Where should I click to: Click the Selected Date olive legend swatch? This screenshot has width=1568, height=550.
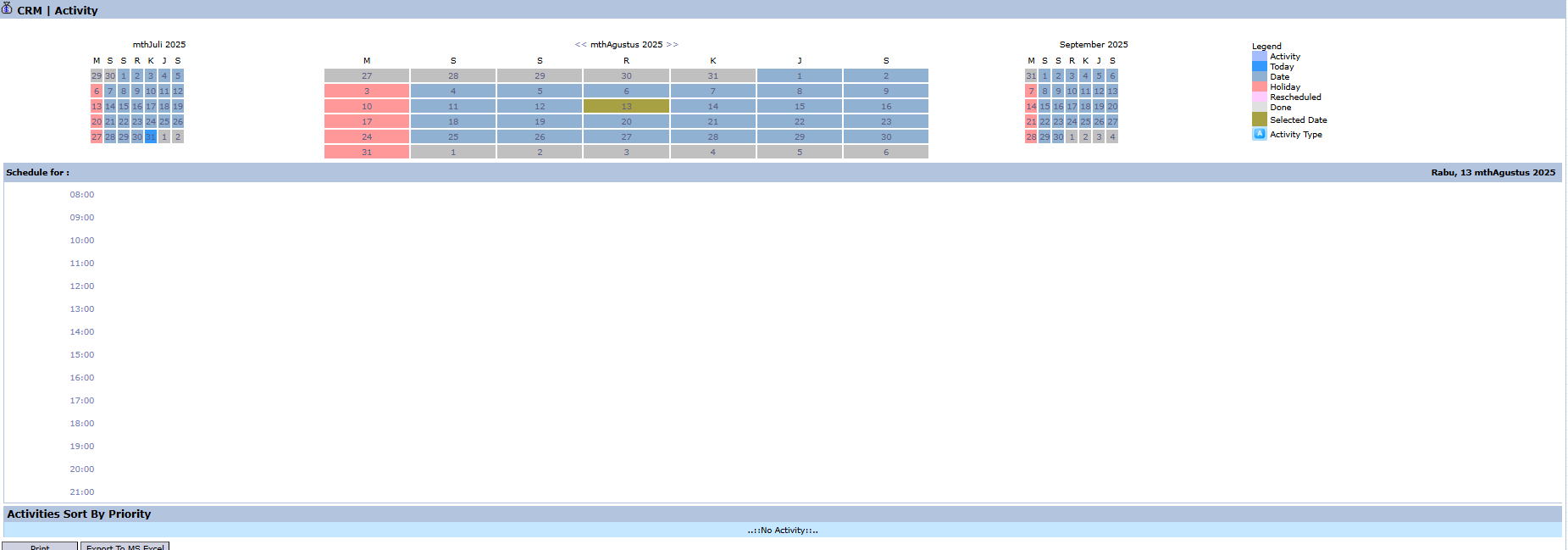[1259, 119]
